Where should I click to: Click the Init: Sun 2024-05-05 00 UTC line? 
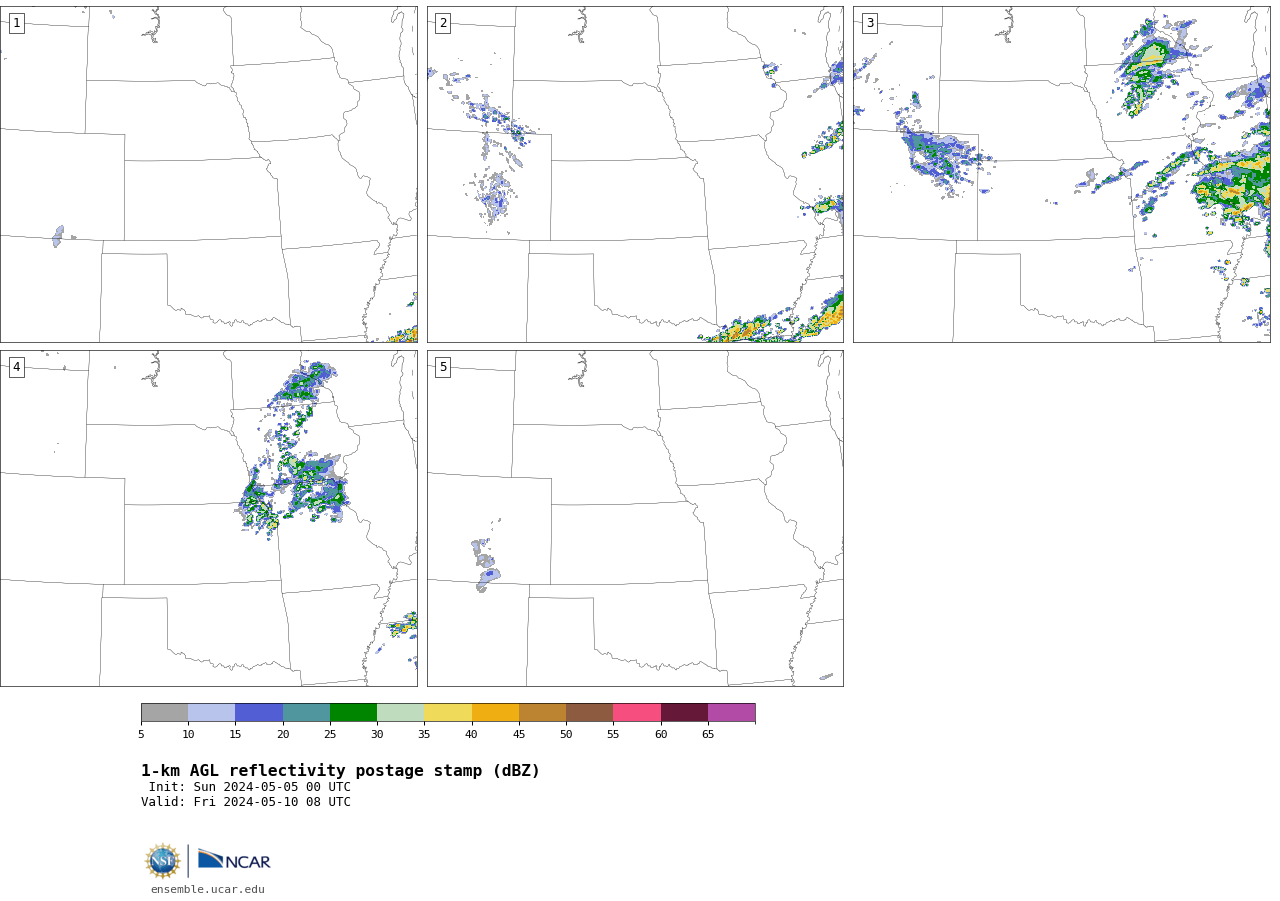250,787
